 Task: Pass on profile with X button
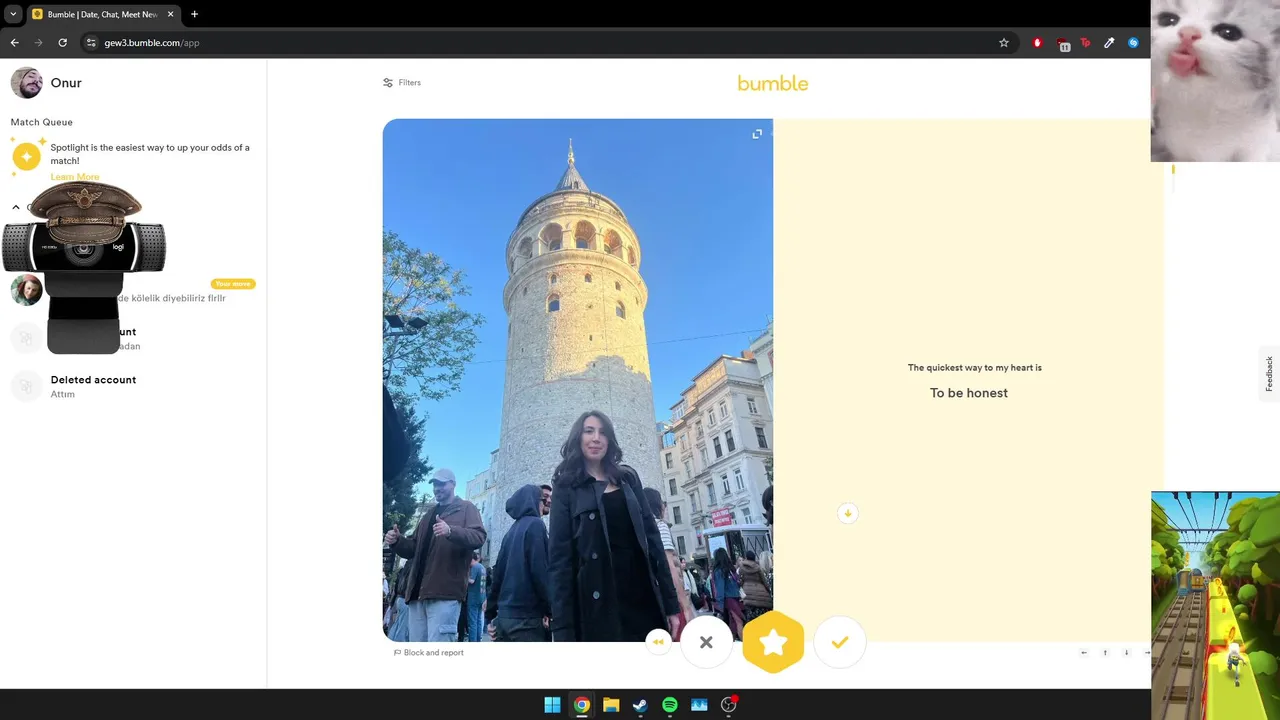point(706,642)
